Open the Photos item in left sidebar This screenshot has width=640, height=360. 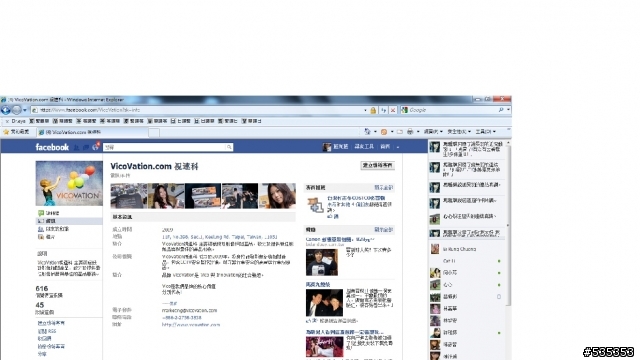(x=47, y=237)
